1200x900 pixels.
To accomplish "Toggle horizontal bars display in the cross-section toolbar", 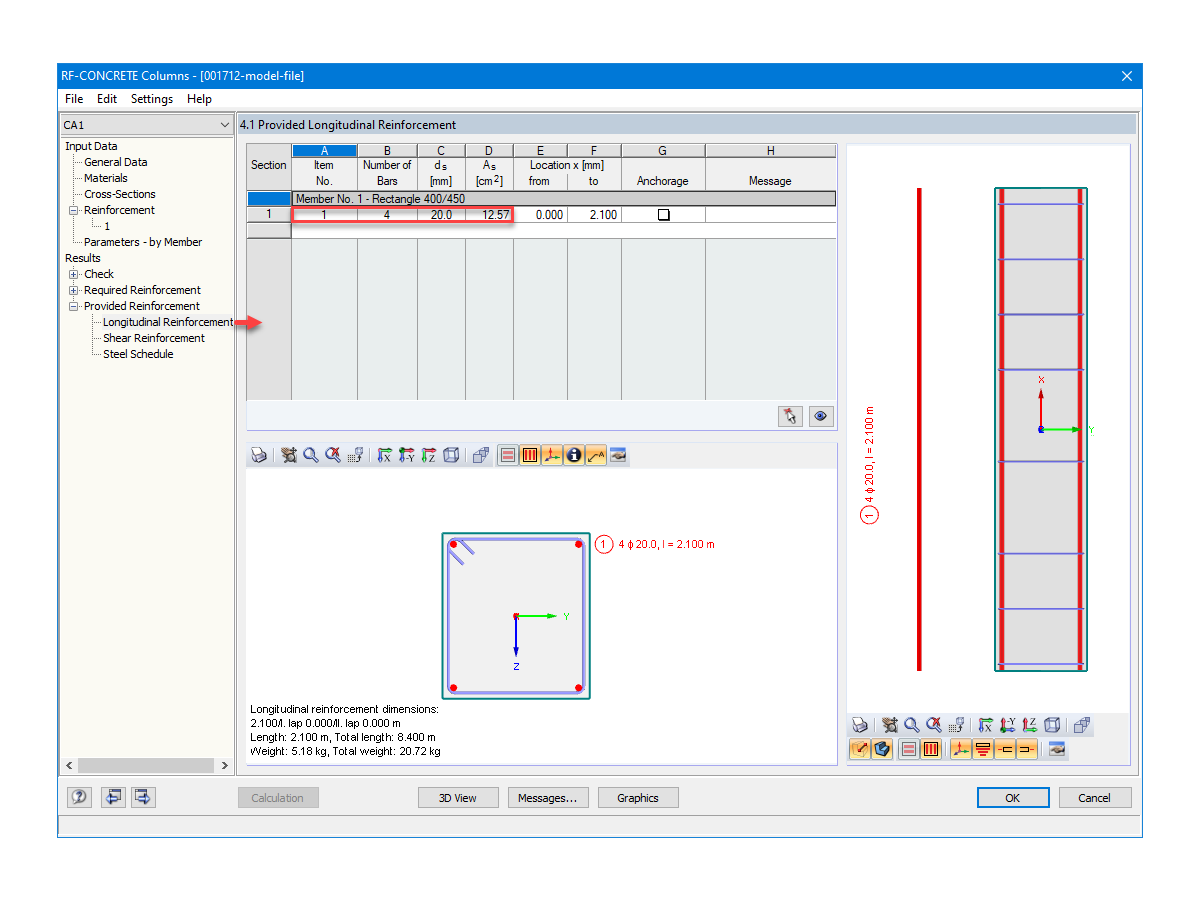I will (508, 455).
